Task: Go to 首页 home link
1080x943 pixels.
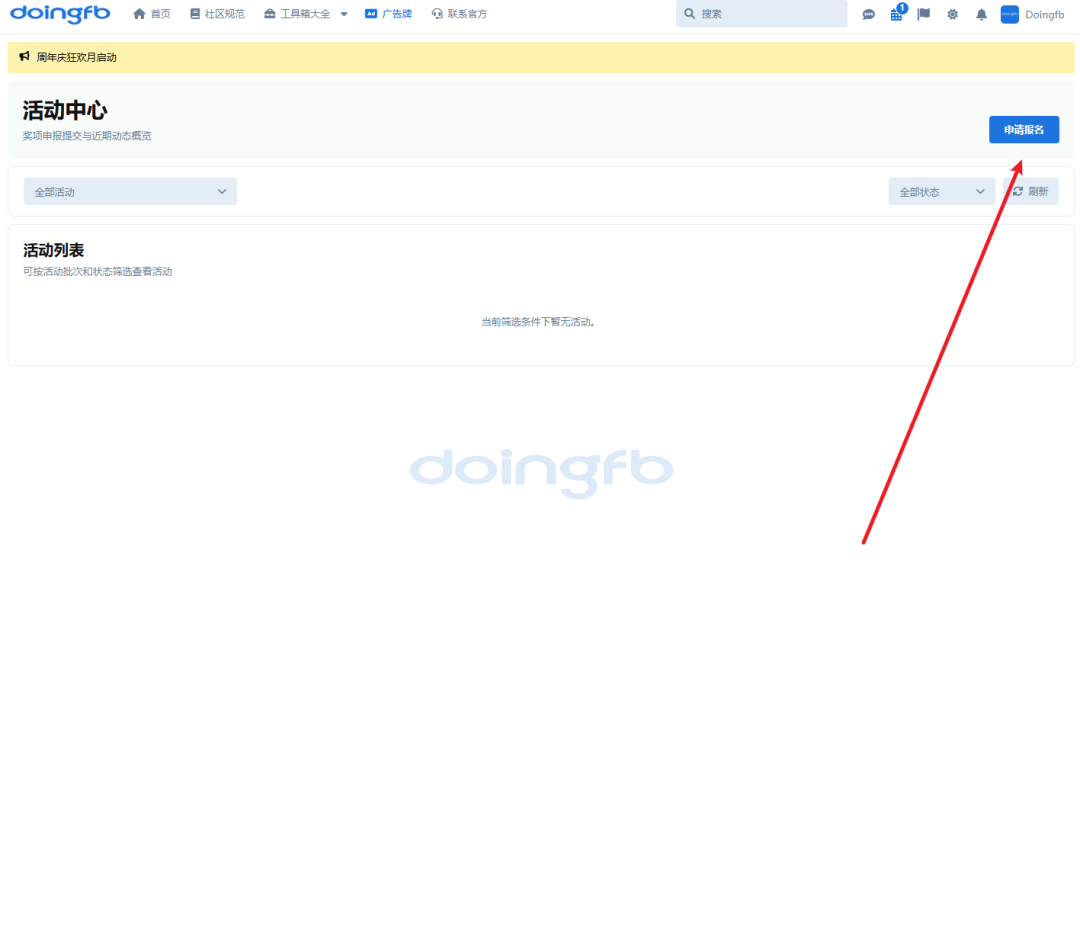Action: coord(152,14)
